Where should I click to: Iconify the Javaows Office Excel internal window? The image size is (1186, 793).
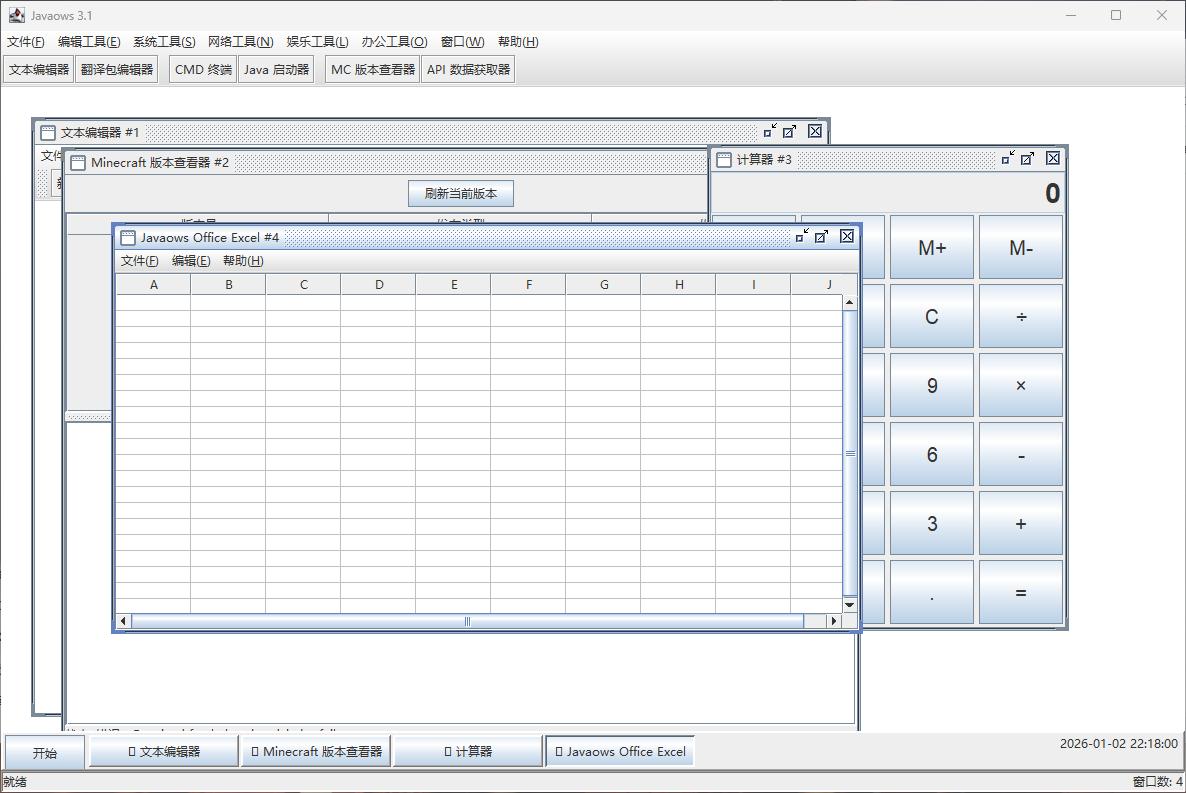[x=802, y=236]
